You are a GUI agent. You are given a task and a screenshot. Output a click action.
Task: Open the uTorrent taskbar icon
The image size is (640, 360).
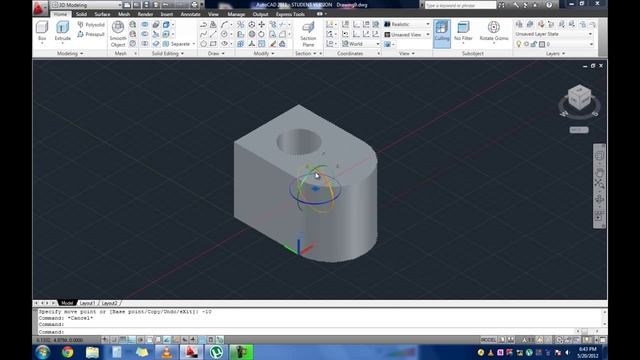(x=216, y=352)
